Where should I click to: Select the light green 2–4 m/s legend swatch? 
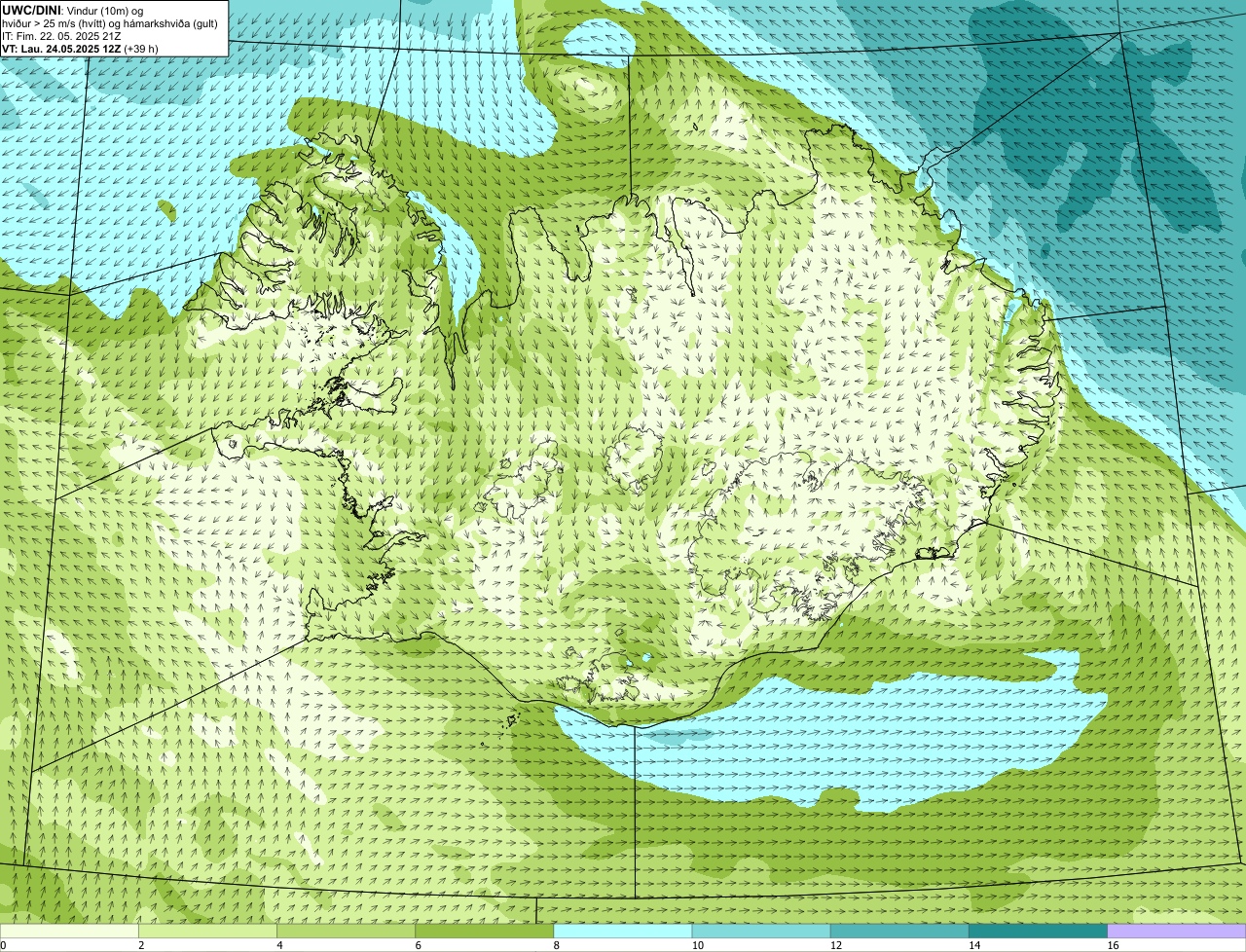pyautogui.click(x=207, y=931)
